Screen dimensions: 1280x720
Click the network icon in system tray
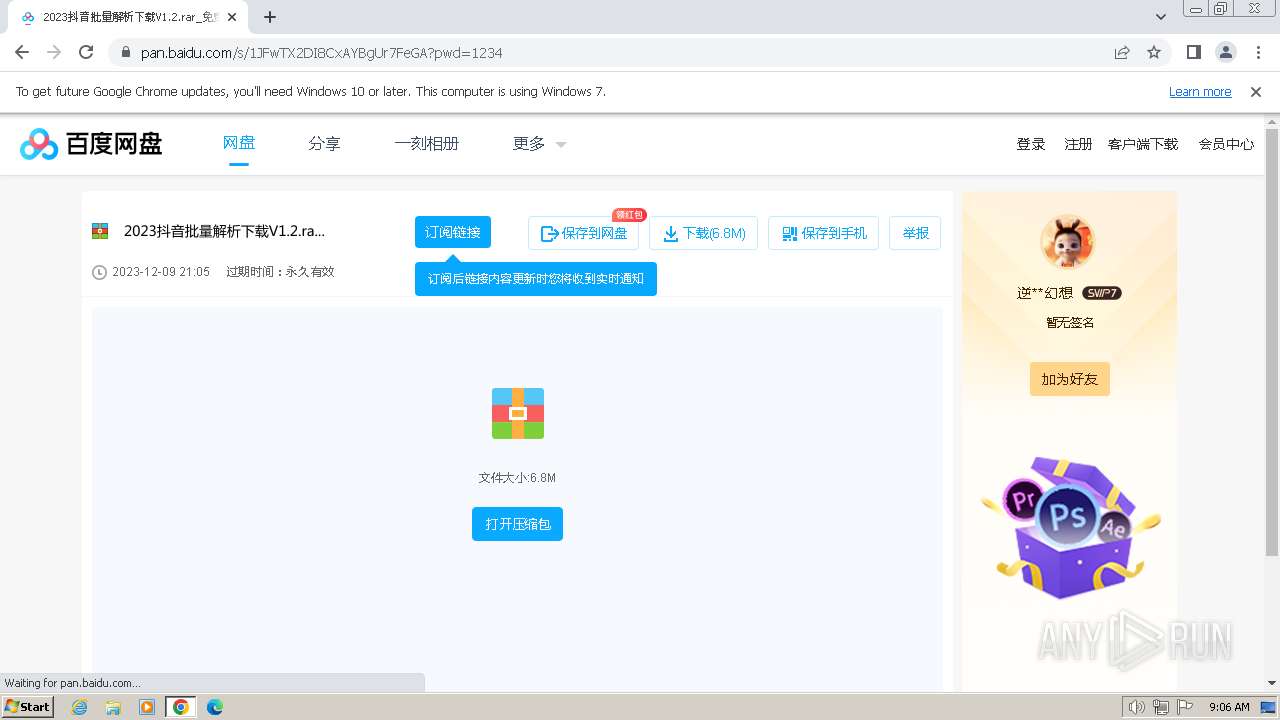tap(1160, 707)
